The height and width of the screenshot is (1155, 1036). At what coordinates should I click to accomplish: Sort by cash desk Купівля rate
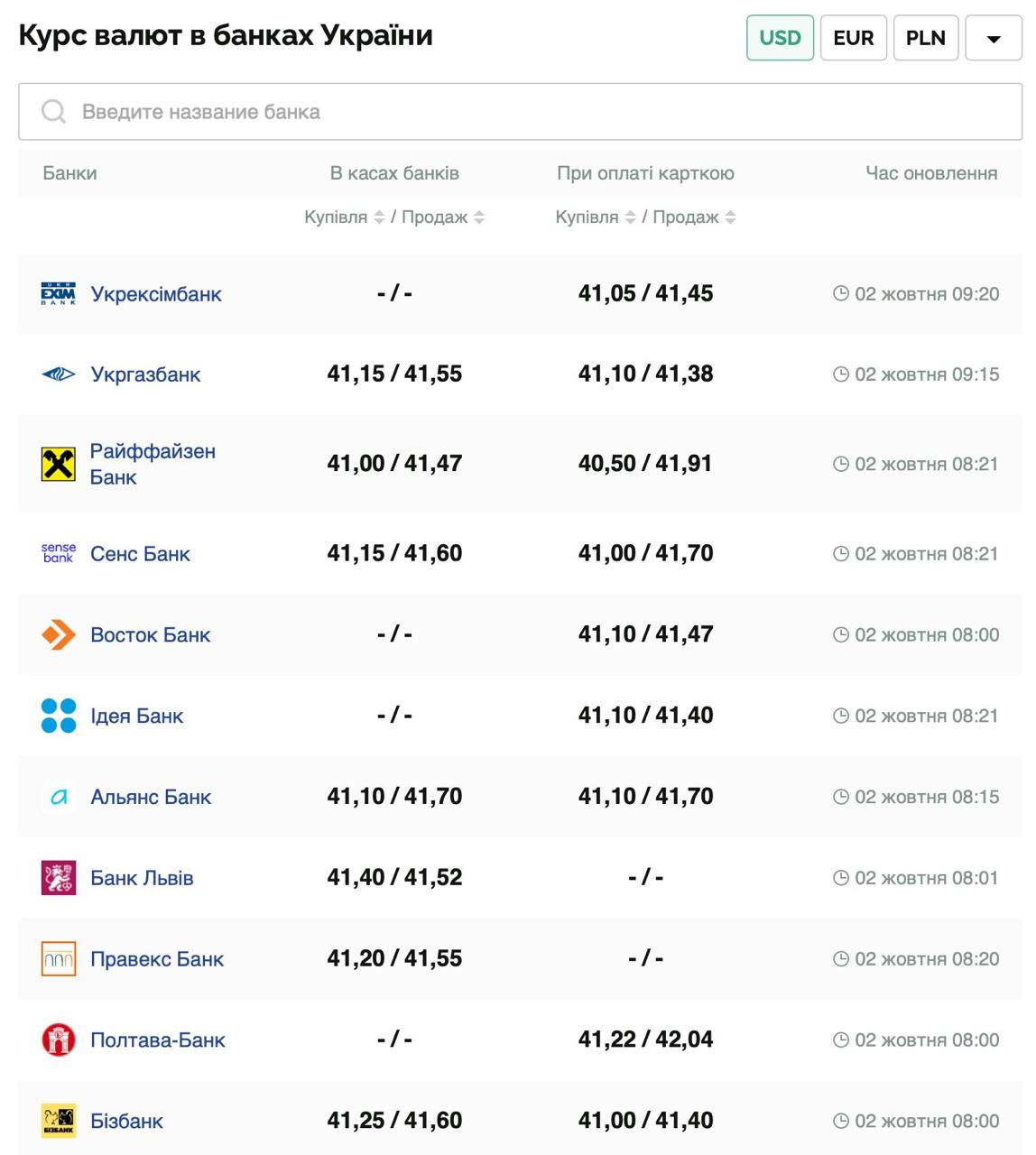click(379, 217)
